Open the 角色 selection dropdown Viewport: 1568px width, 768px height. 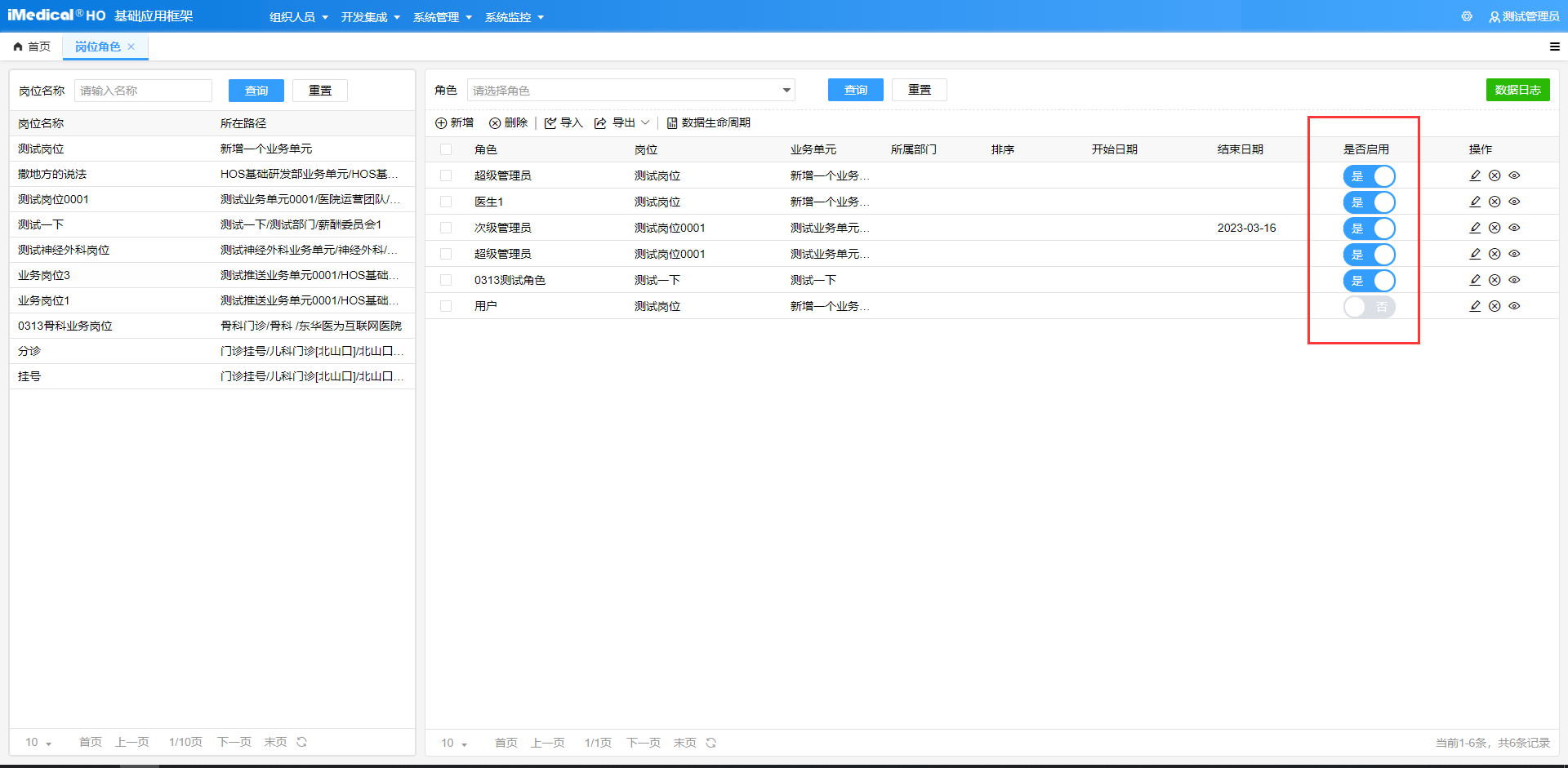(x=630, y=90)
